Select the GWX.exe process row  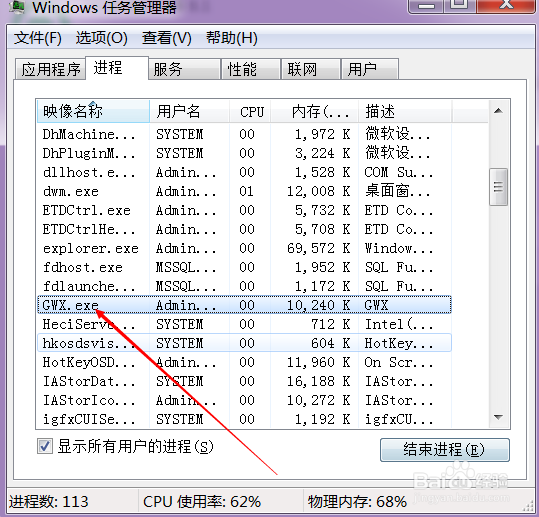coord(244,305)
